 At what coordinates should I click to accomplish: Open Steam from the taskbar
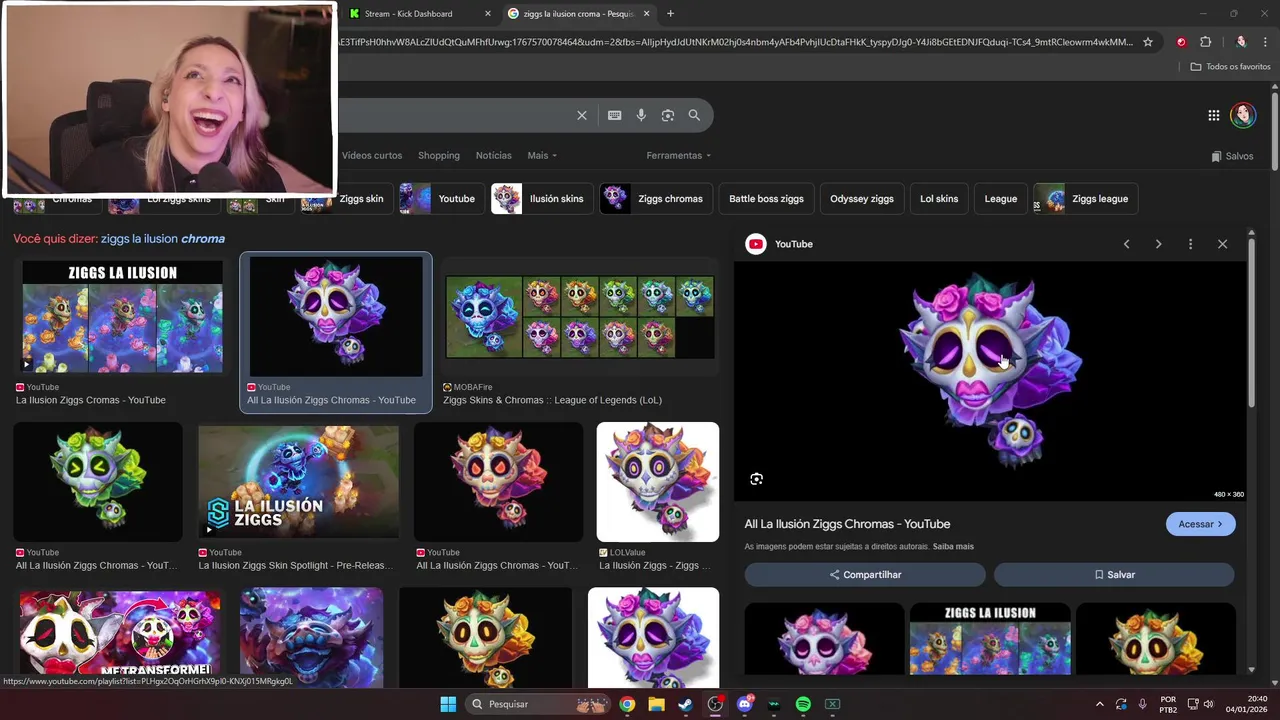coord(685,704)
